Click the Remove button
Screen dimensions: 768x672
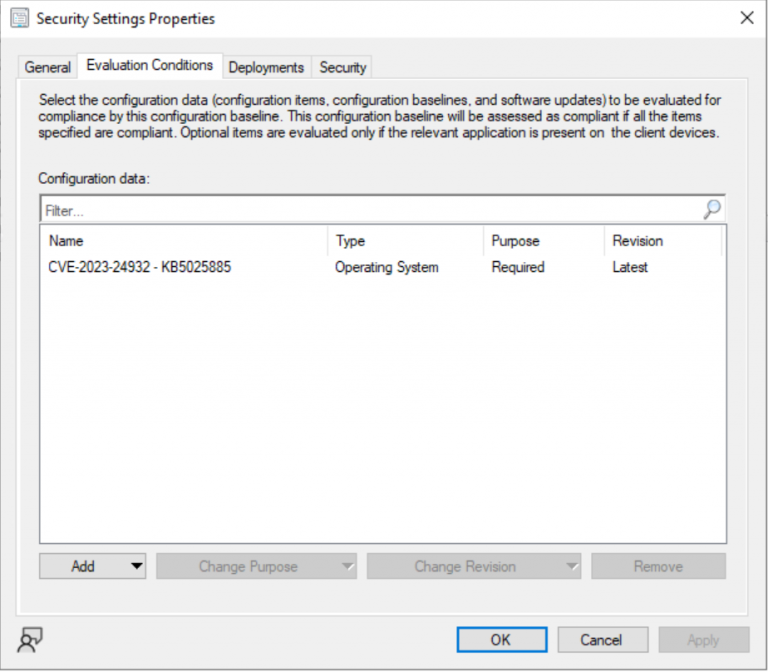659,566
